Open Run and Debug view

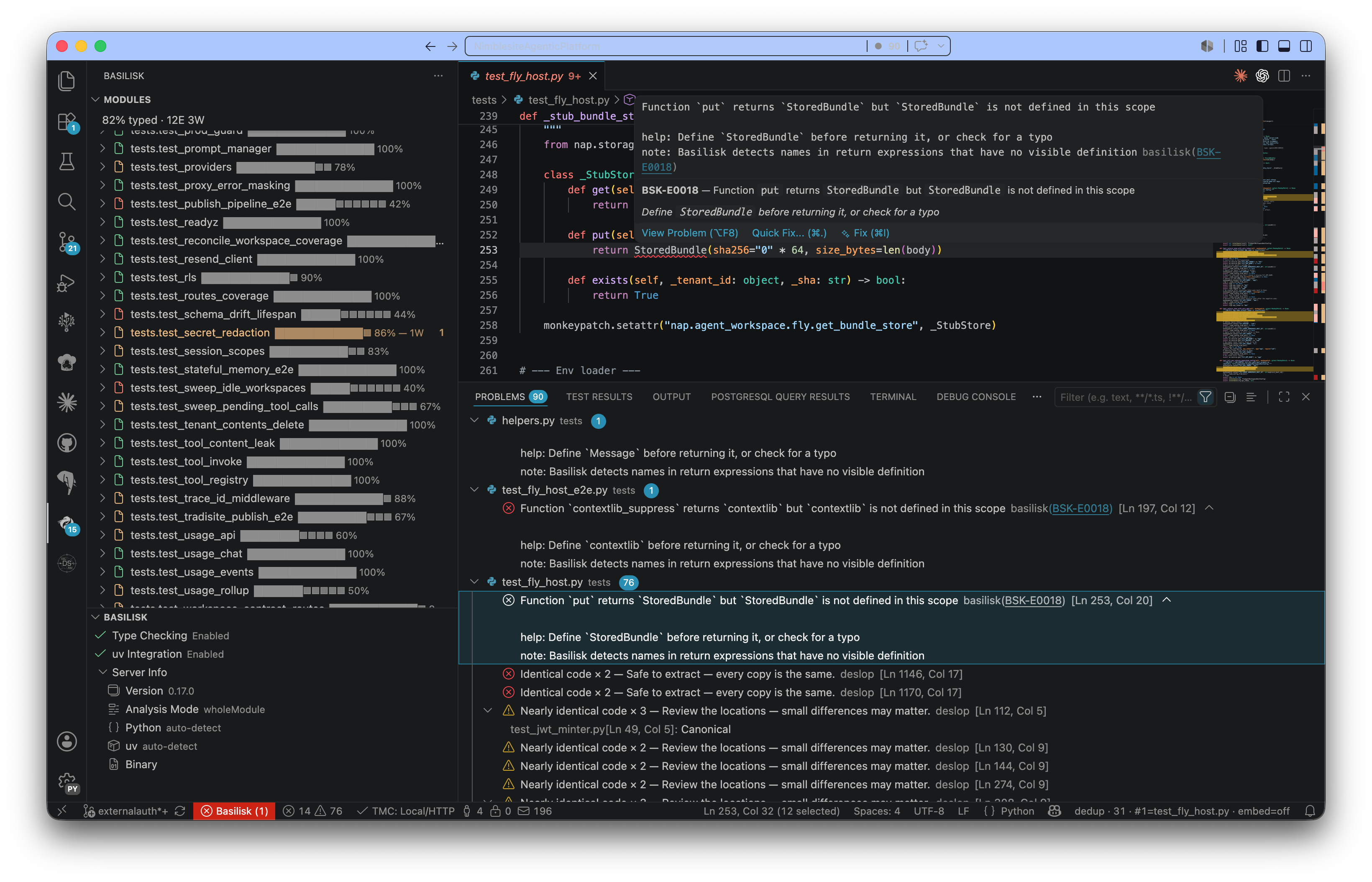click(67, 282)
